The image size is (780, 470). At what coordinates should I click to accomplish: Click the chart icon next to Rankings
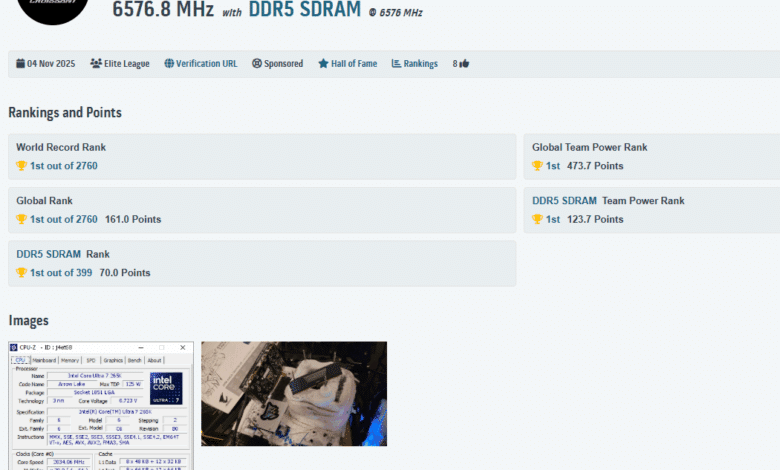396,64
